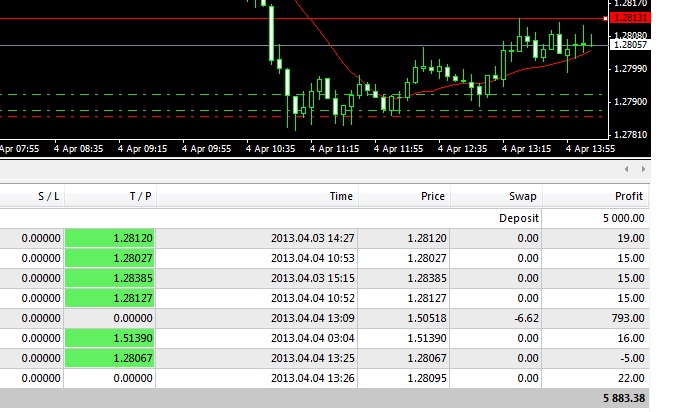Click the 1.27900 price scale label
Image resolution: width=689 pixels, height=412 pixels.
[630, 101]
